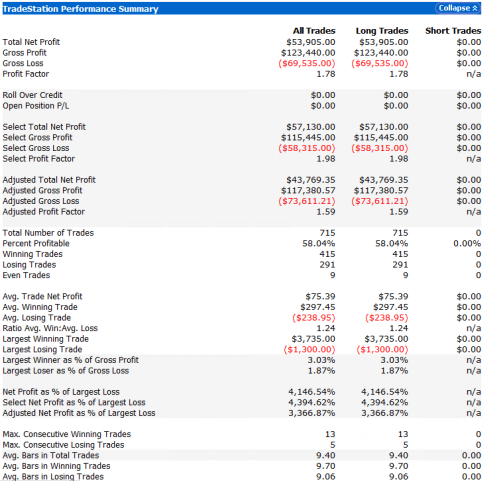Select All Trades value $75.39
The width and height of the screenshot is (494, 481).
click(320, 296)
